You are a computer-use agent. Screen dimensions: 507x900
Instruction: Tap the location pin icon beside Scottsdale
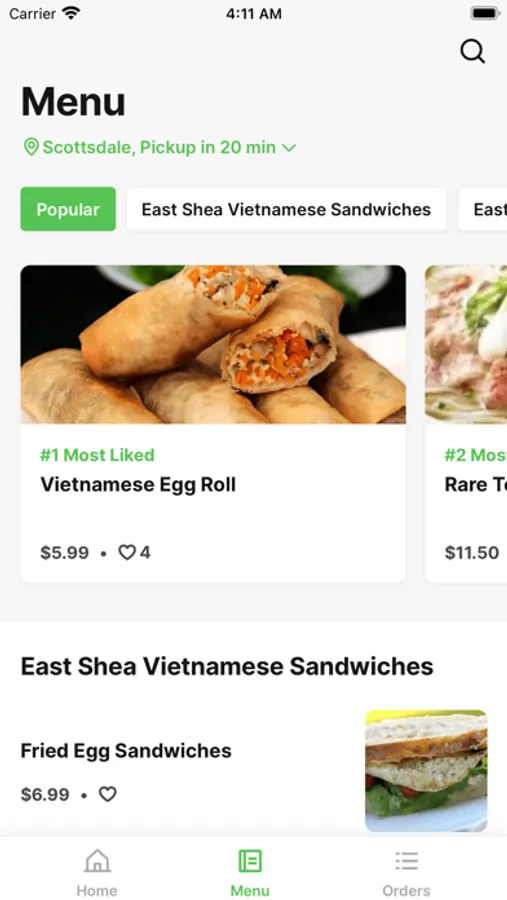(30, 147)
